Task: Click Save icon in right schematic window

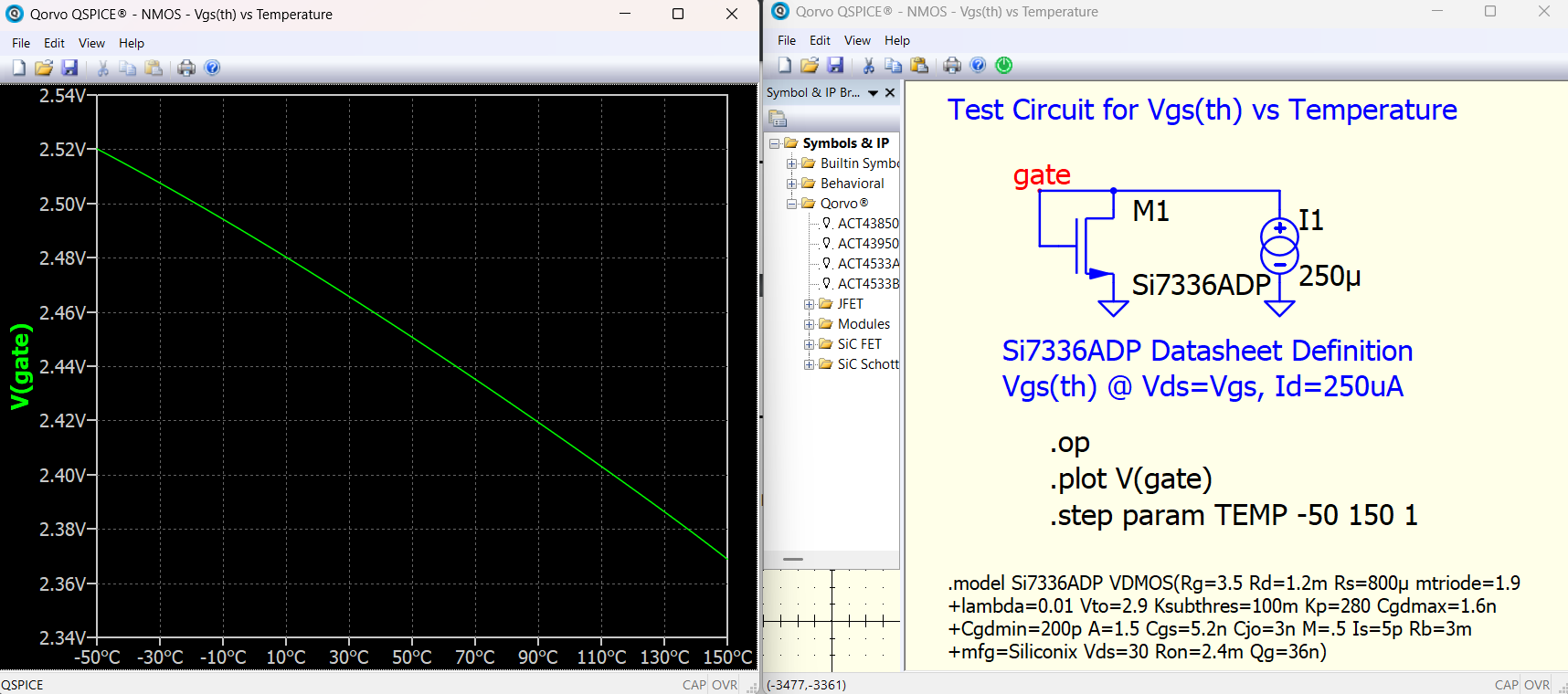Action: tap(835, 65)
